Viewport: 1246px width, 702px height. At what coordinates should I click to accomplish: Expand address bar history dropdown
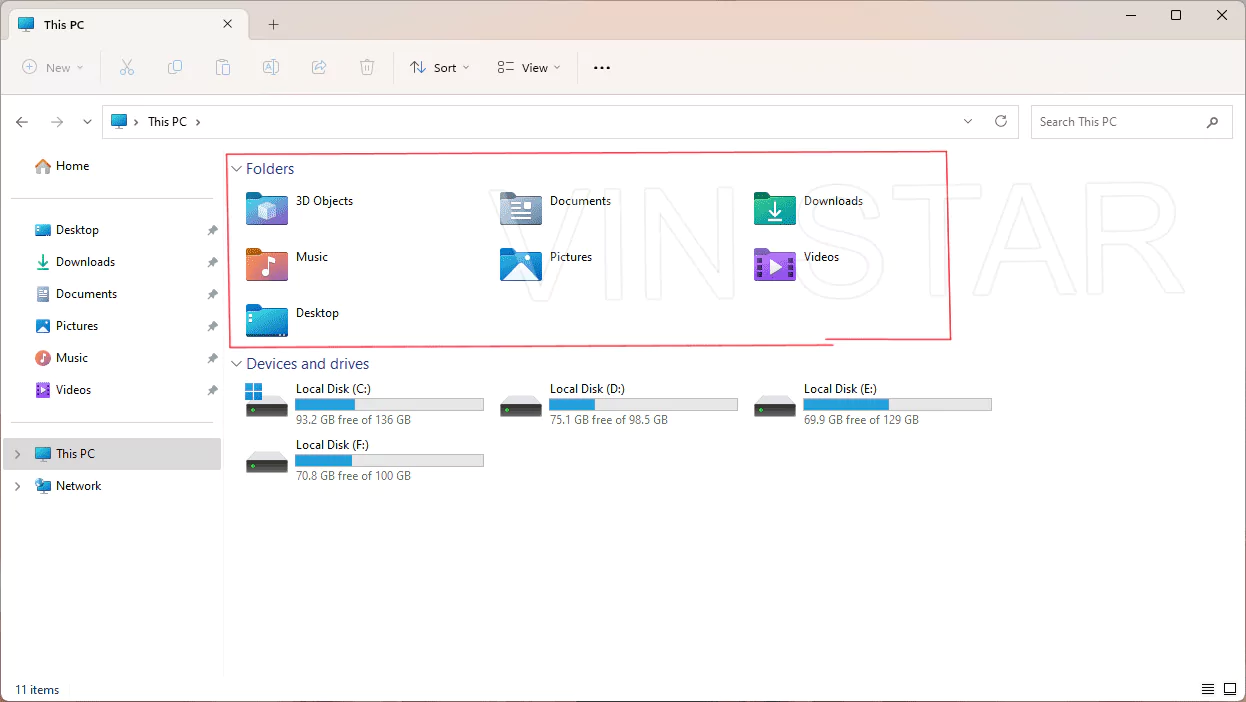[x=968, y=121]
